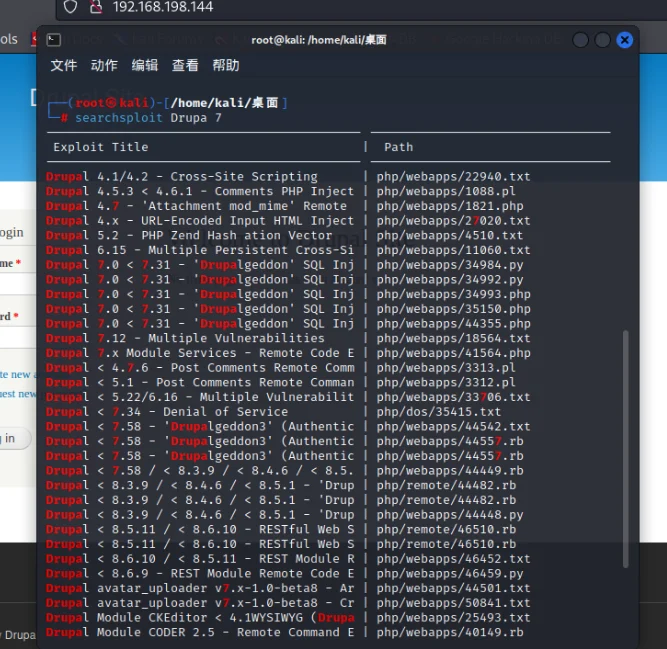Click path php/webapps/33706.txt

453,397
